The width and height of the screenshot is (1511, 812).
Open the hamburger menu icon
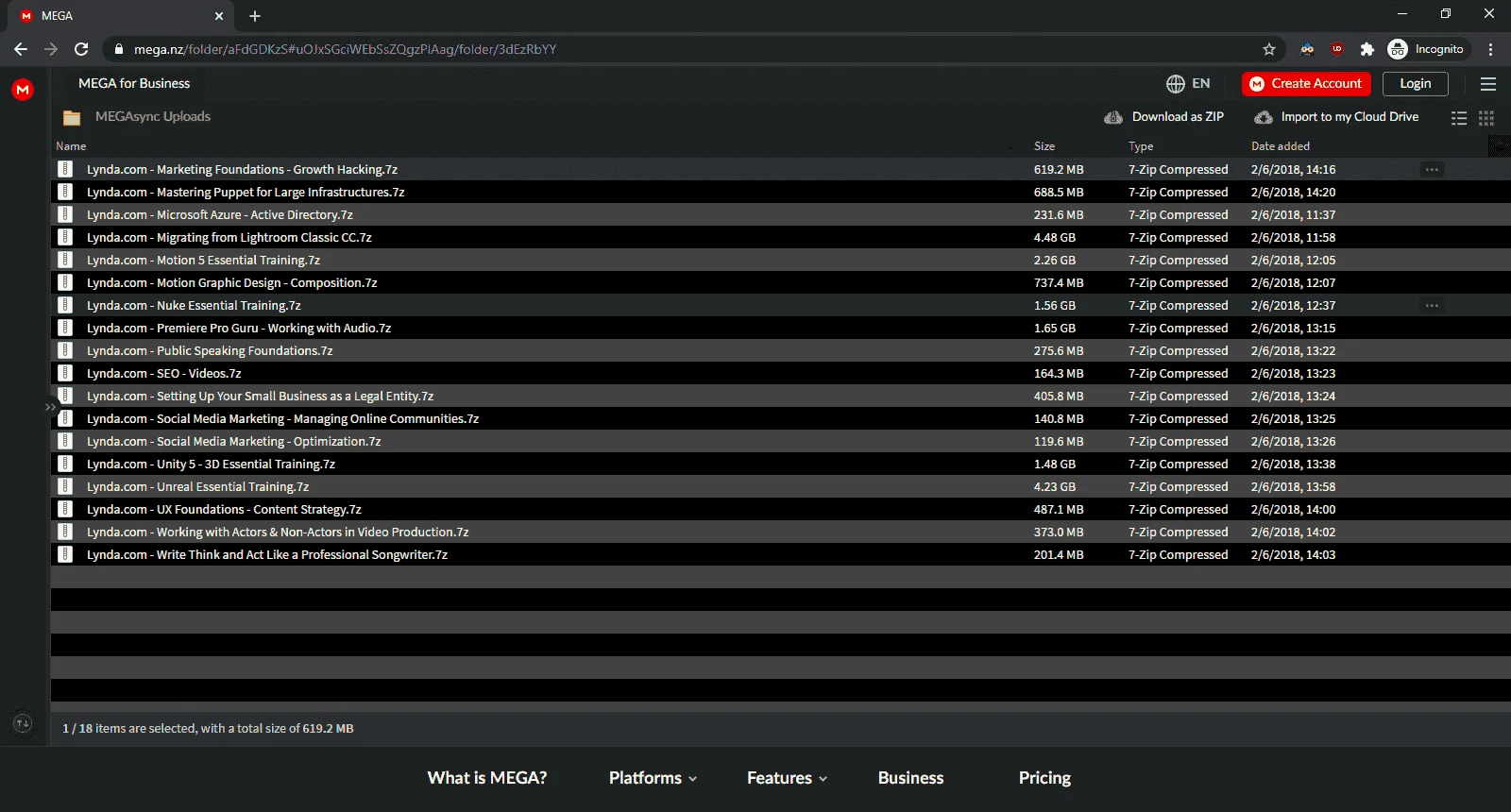1488,84
